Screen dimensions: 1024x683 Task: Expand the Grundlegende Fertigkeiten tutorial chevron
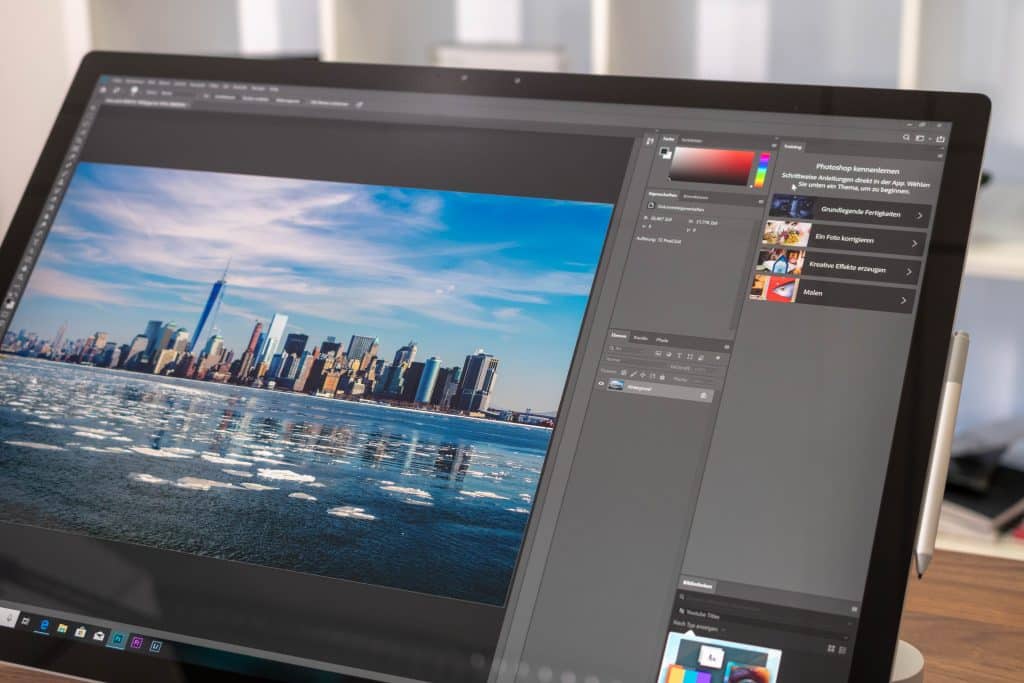click(x=920, y=213)
